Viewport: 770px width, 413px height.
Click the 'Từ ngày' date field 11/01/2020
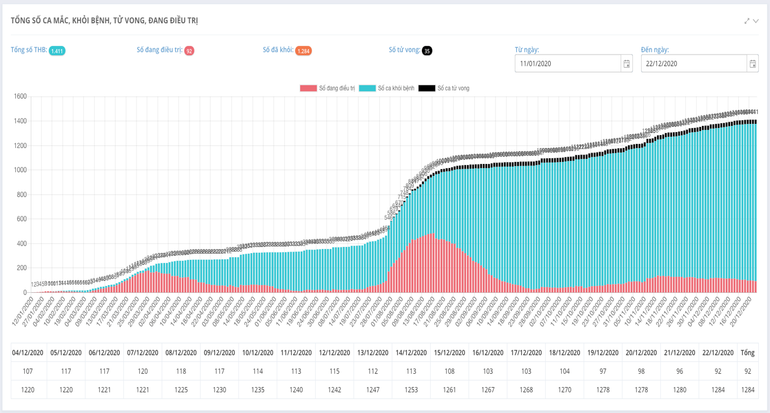[x=566, y=64]
